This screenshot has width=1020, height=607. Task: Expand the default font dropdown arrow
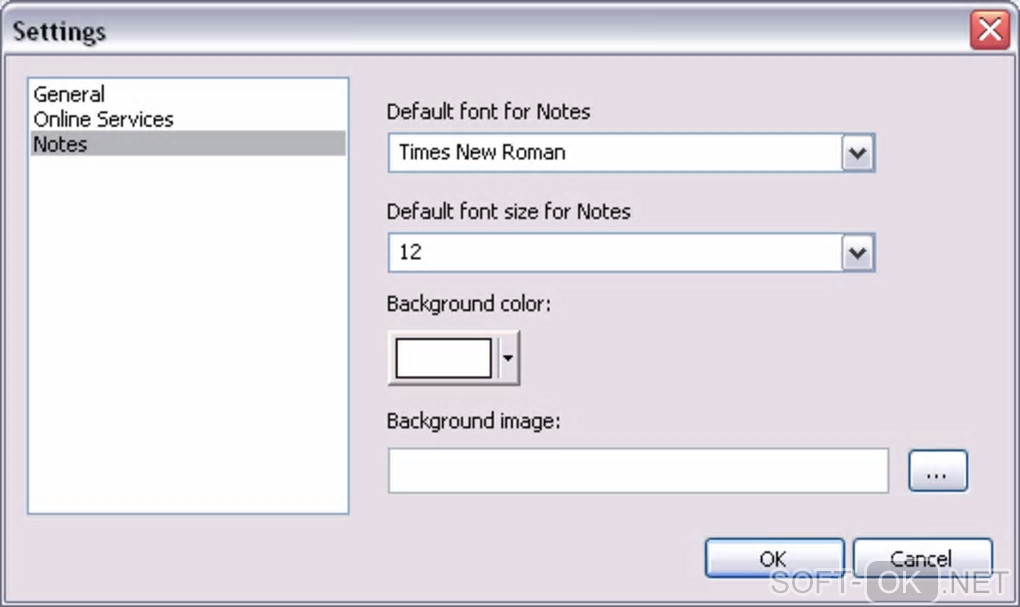tap(857, 153)
